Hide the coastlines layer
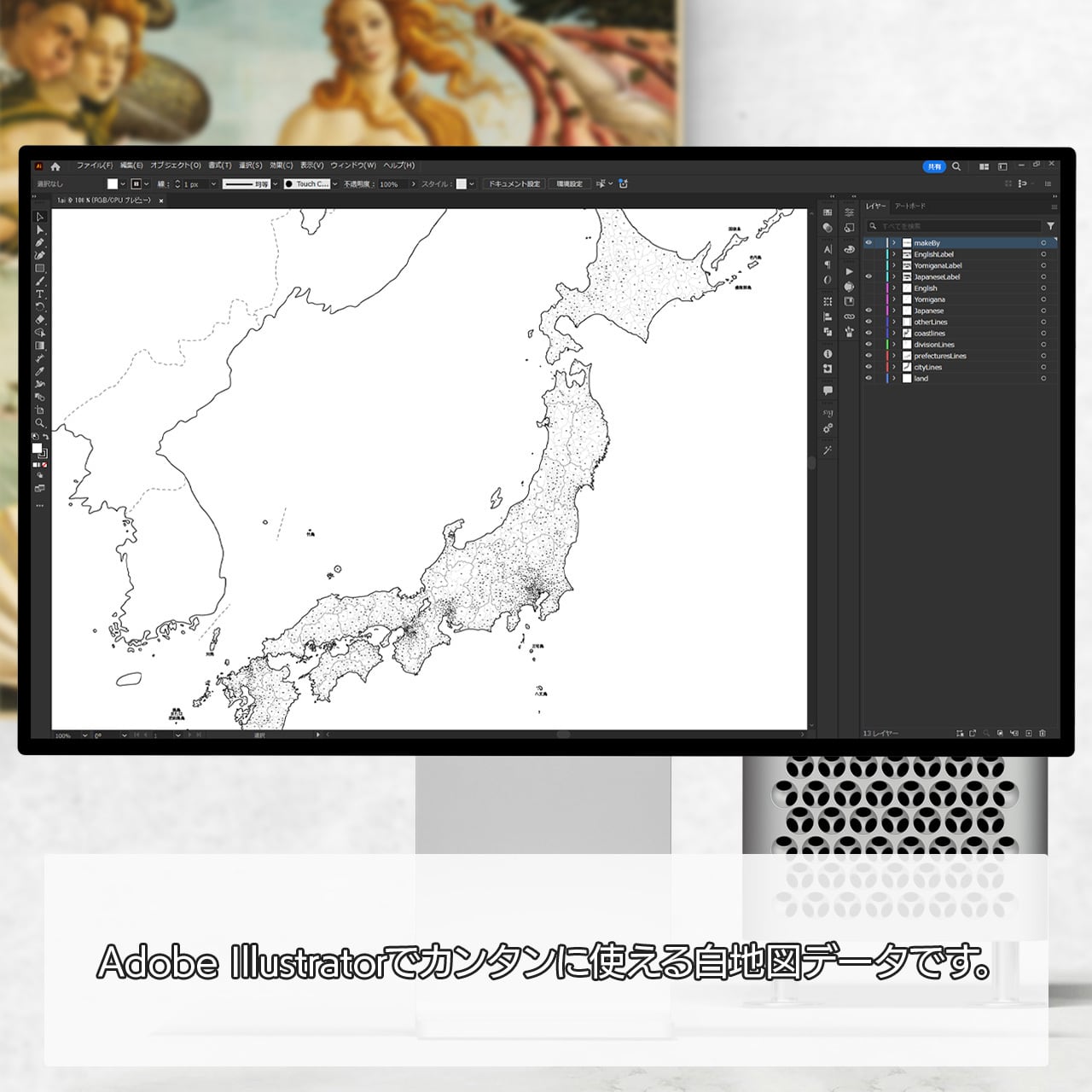Image resolution: width=1092 pixels, height=1092 pixels. (x=868, y=334)
